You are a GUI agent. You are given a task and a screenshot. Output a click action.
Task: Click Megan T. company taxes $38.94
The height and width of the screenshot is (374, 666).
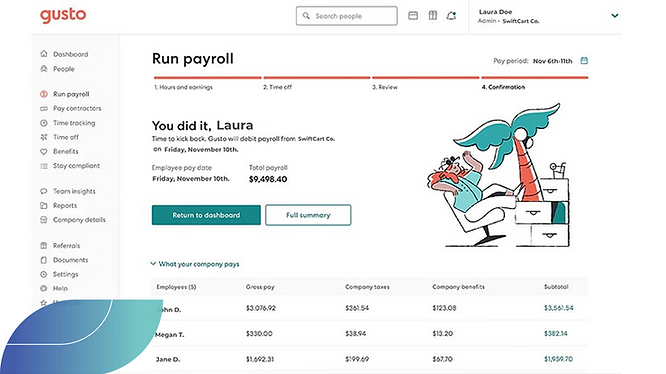click(356, 334)
